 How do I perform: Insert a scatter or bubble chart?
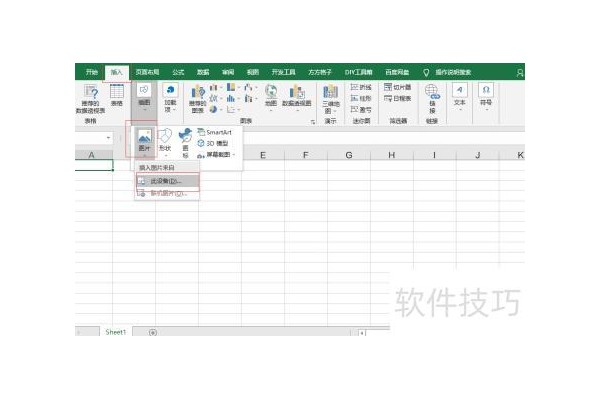coord(233,109)
